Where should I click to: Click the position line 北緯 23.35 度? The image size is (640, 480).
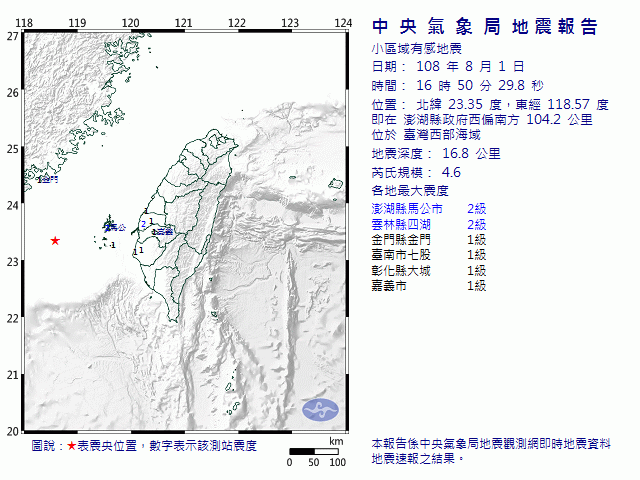click(x=459, y=104)
